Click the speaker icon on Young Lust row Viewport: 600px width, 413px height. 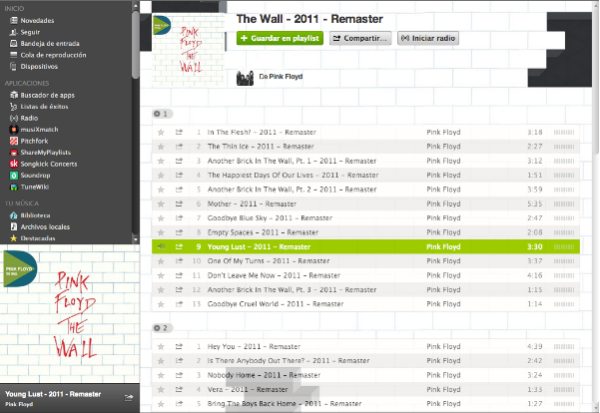pyautogui.click(x=161, y=247)
